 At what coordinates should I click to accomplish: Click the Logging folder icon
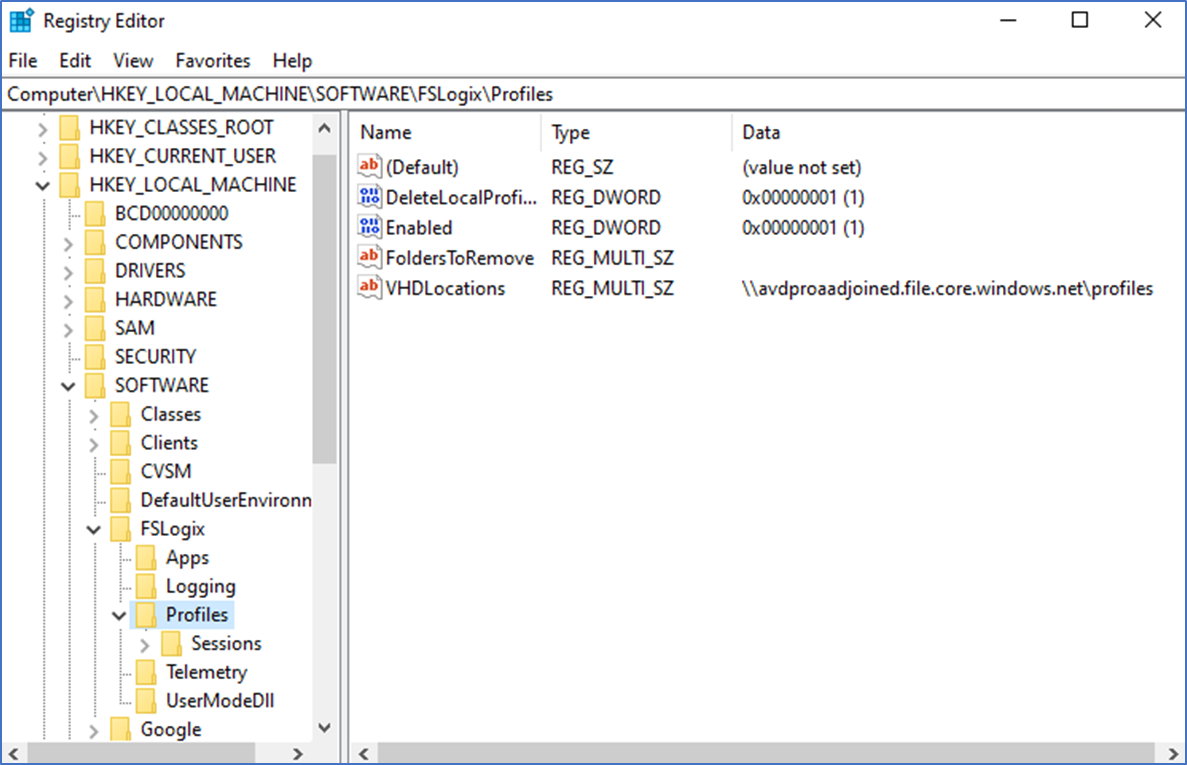coord(146,586)
